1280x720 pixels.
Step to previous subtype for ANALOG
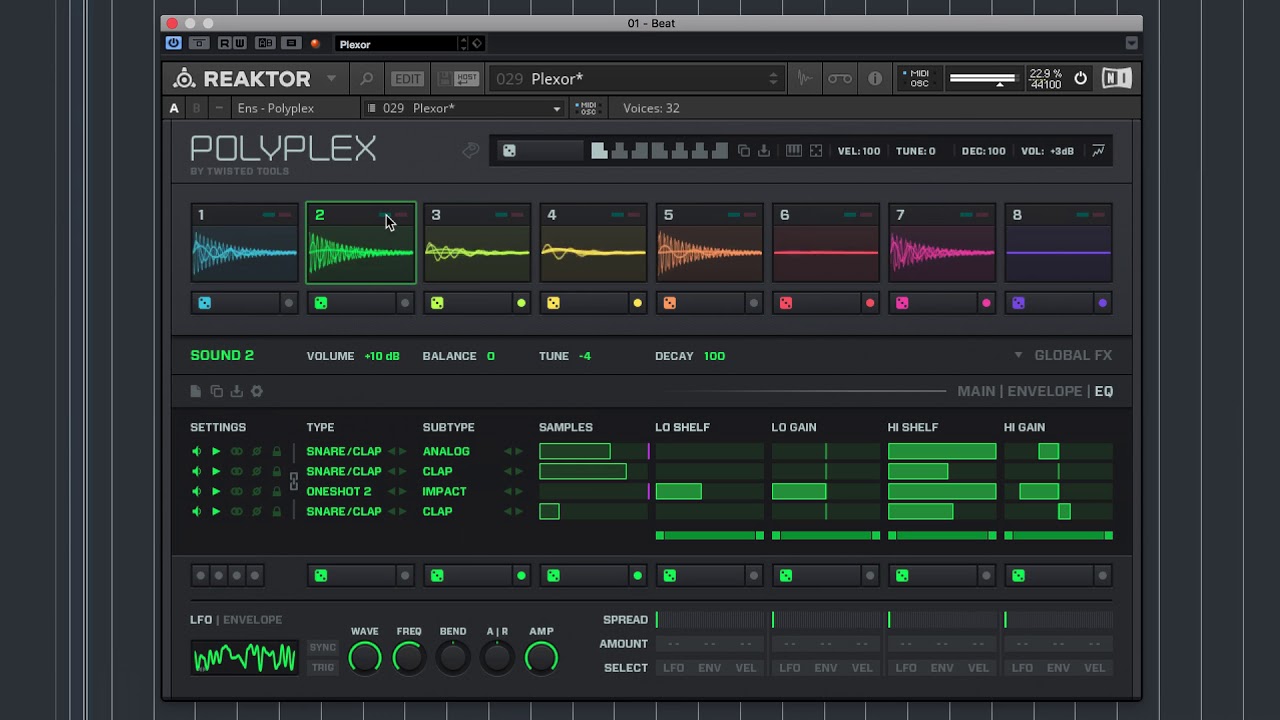[508, 451]
